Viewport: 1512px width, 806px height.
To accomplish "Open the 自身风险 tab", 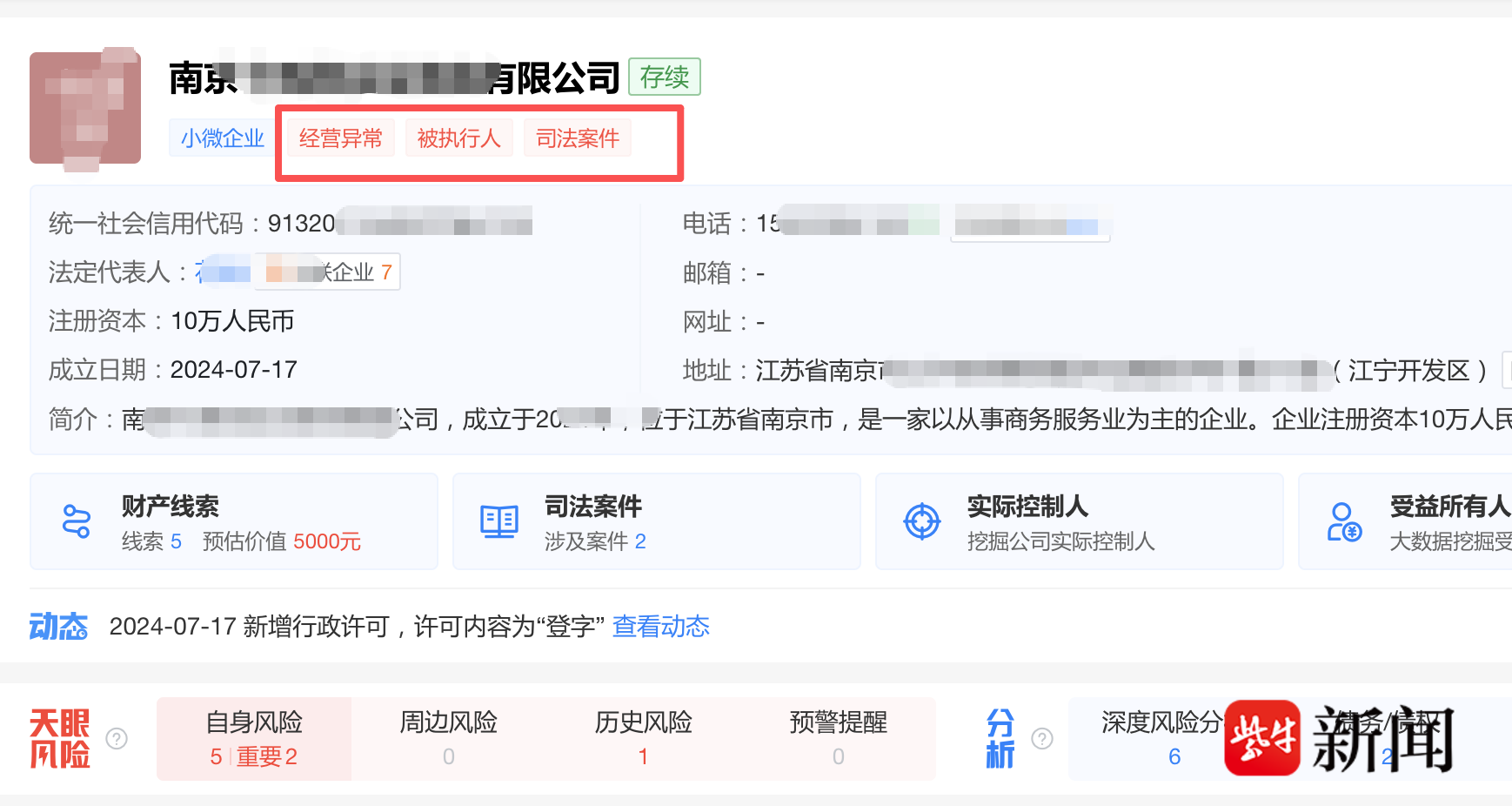I will [x=254, y=738].
